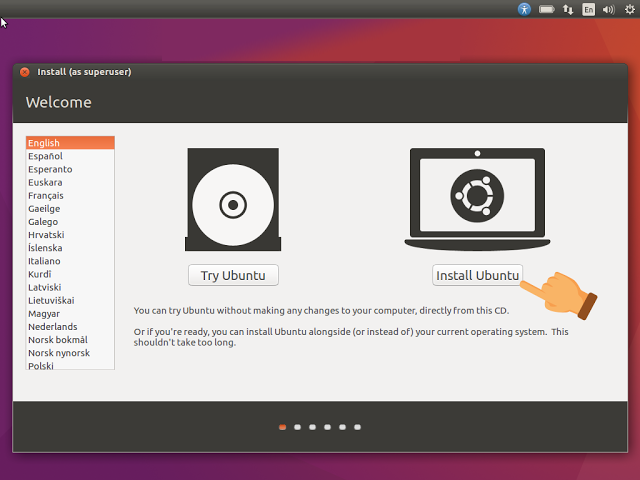Select English in the language list

(70, 143)
